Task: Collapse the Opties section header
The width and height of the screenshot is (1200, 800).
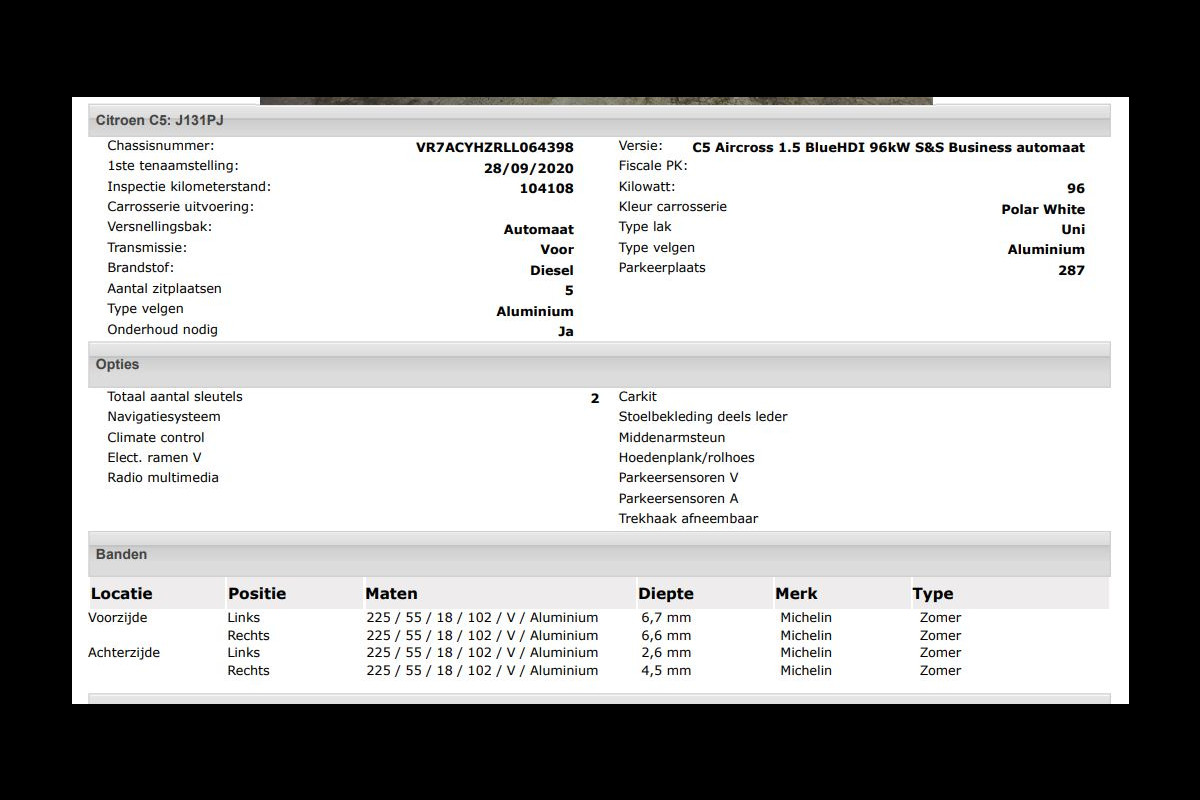Action: [x=118, y=365]
